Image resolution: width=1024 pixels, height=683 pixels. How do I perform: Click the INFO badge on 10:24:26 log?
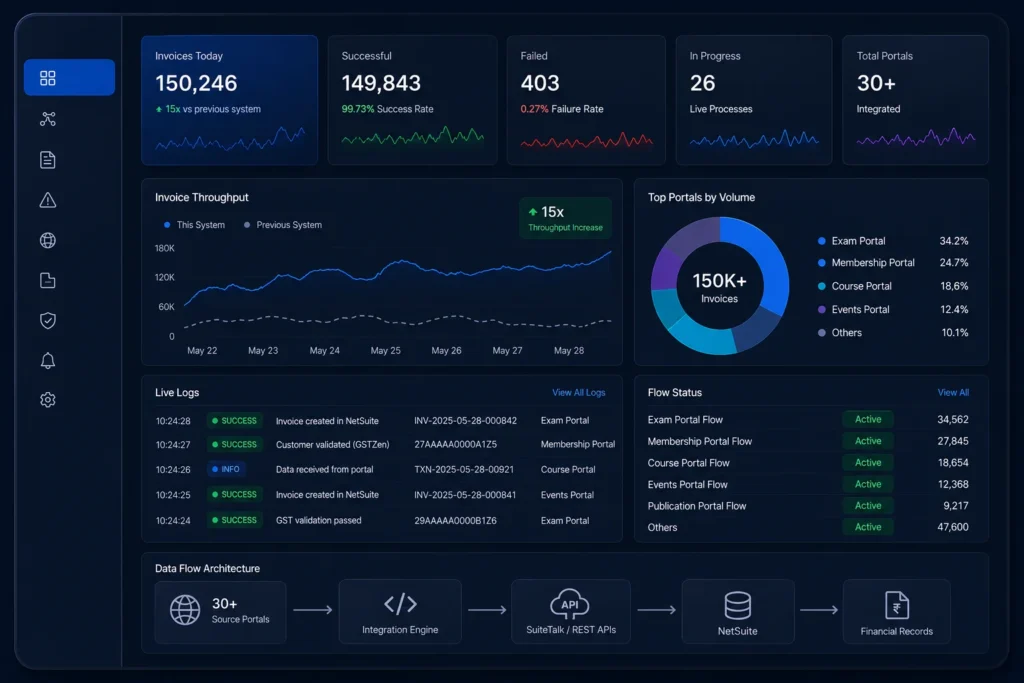(x=226, y=469)
